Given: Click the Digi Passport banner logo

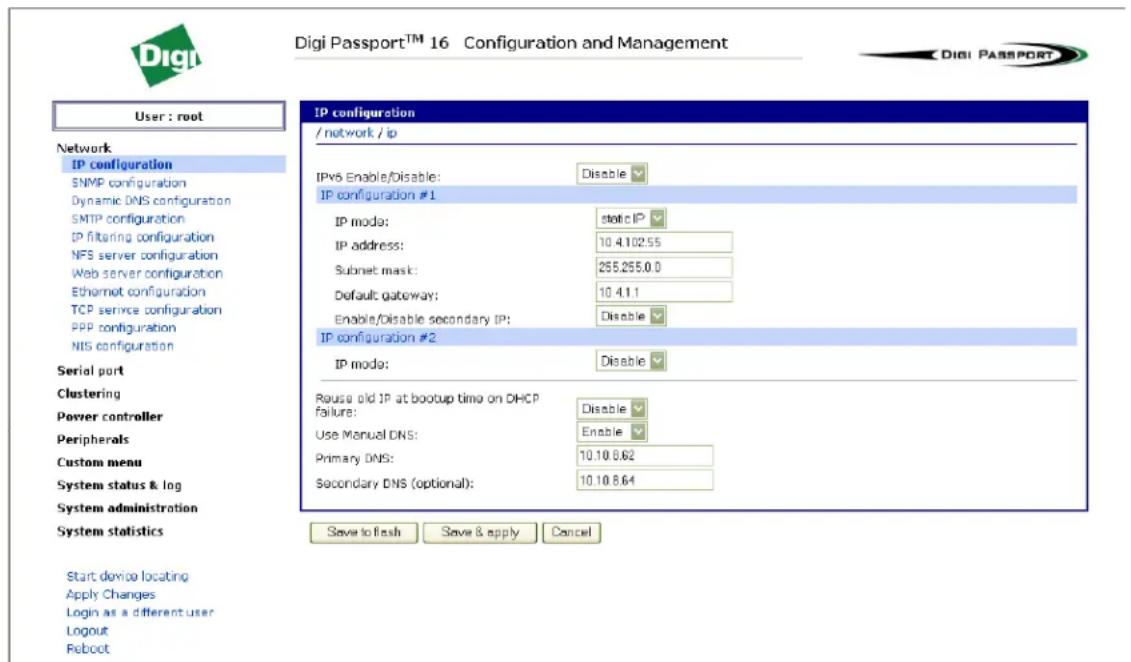Looking at the screenshot, I should pyautogui.click(x=974, y=54).
